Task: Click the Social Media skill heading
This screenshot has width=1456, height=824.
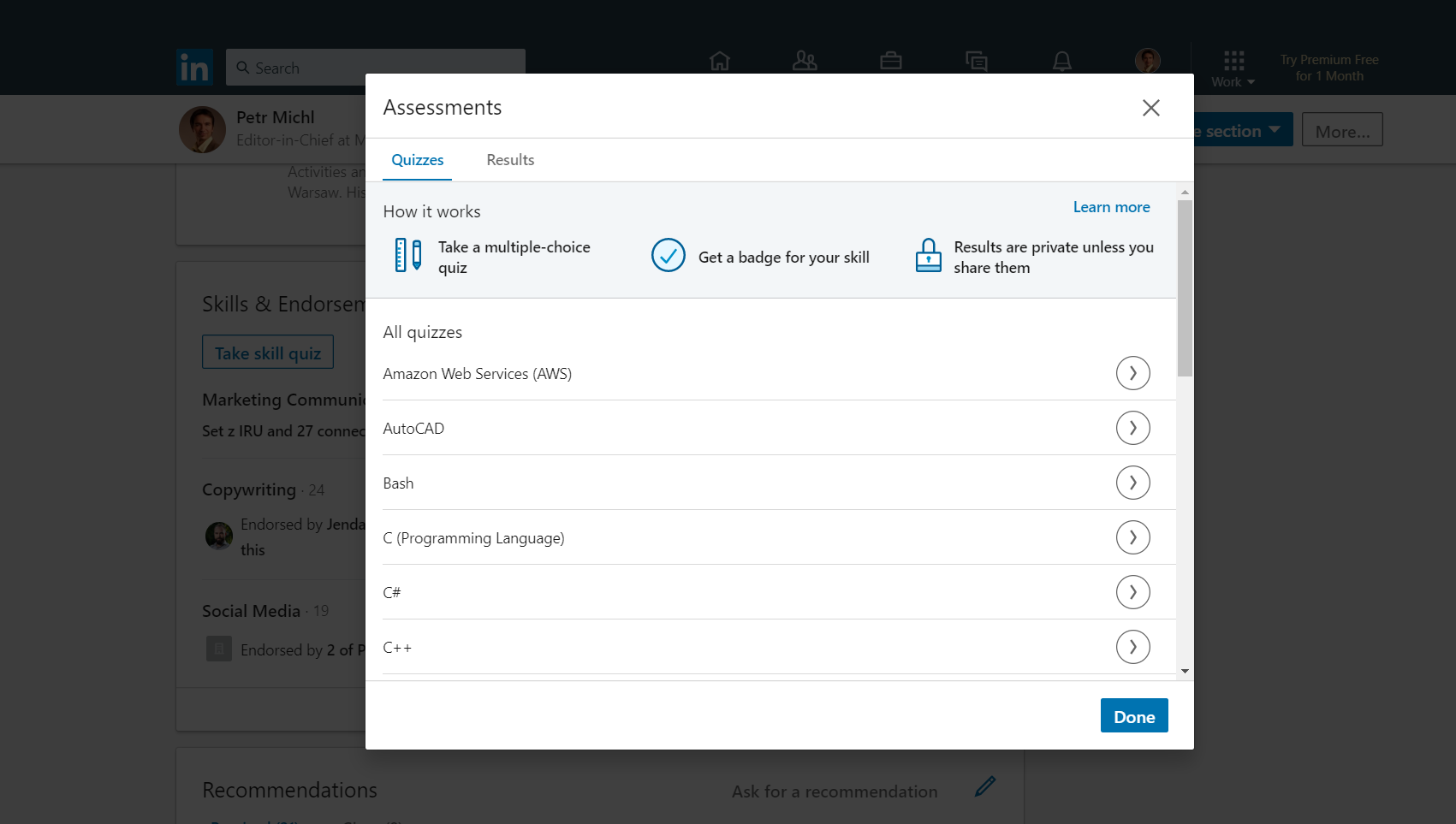Action: tap(251, 611)
